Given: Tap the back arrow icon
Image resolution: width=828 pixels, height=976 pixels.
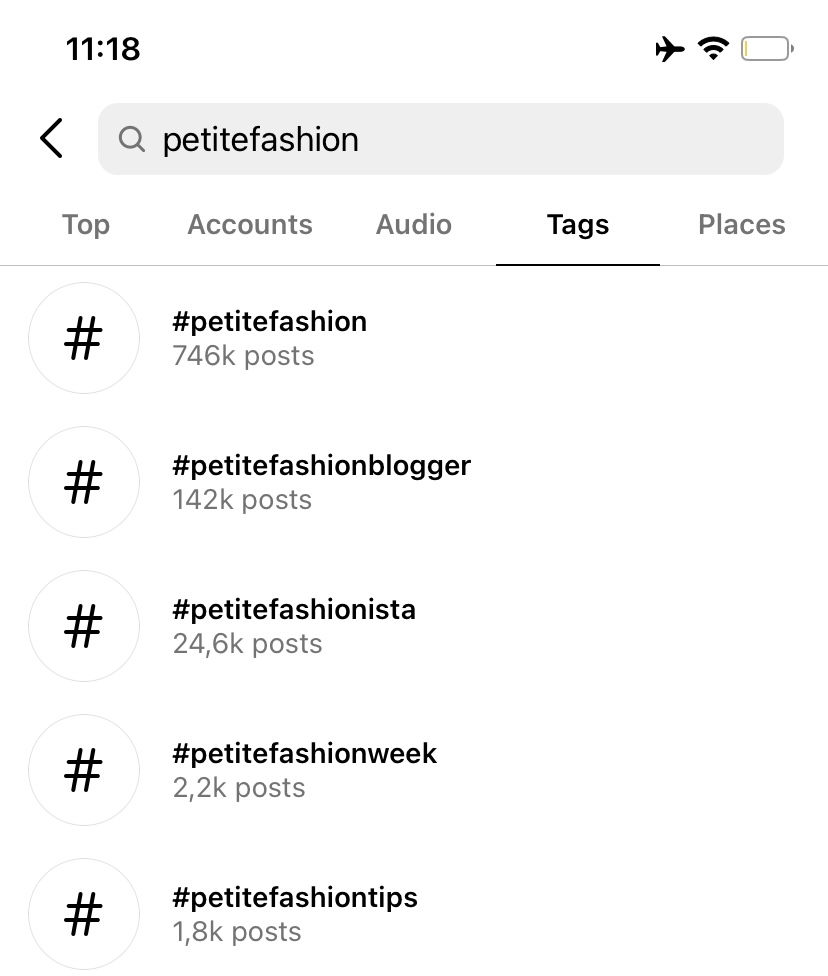Looking at the screenshot, I should point(52,138).
